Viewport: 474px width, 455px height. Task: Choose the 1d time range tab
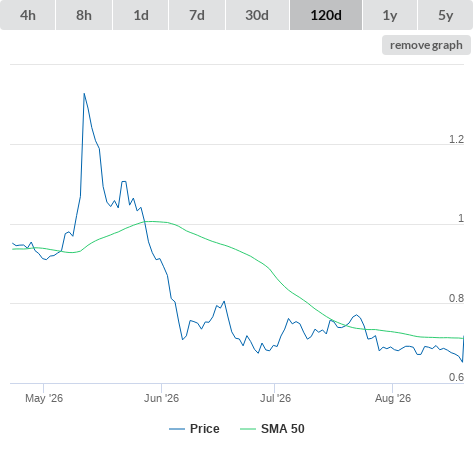(x=141, y=15)
